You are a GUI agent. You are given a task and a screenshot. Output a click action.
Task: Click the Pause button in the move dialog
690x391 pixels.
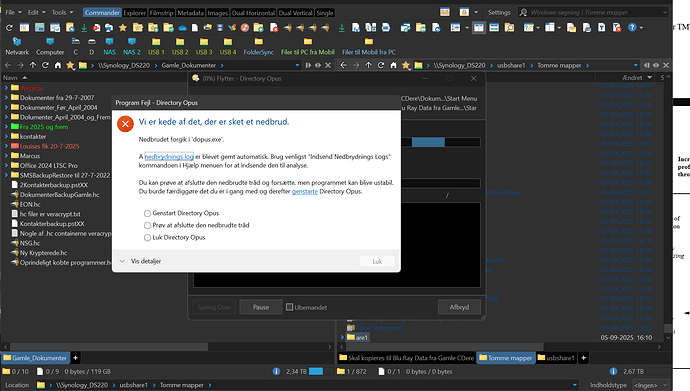click(x=261, y=307)
